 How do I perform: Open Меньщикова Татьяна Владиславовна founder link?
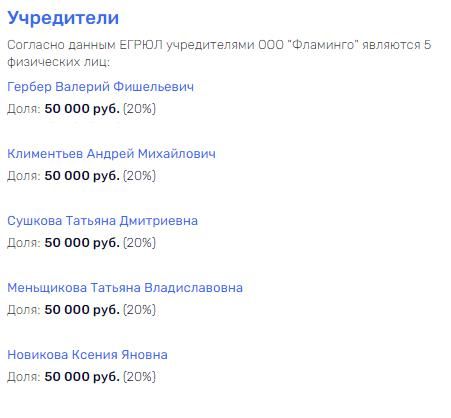click(125, 288)
